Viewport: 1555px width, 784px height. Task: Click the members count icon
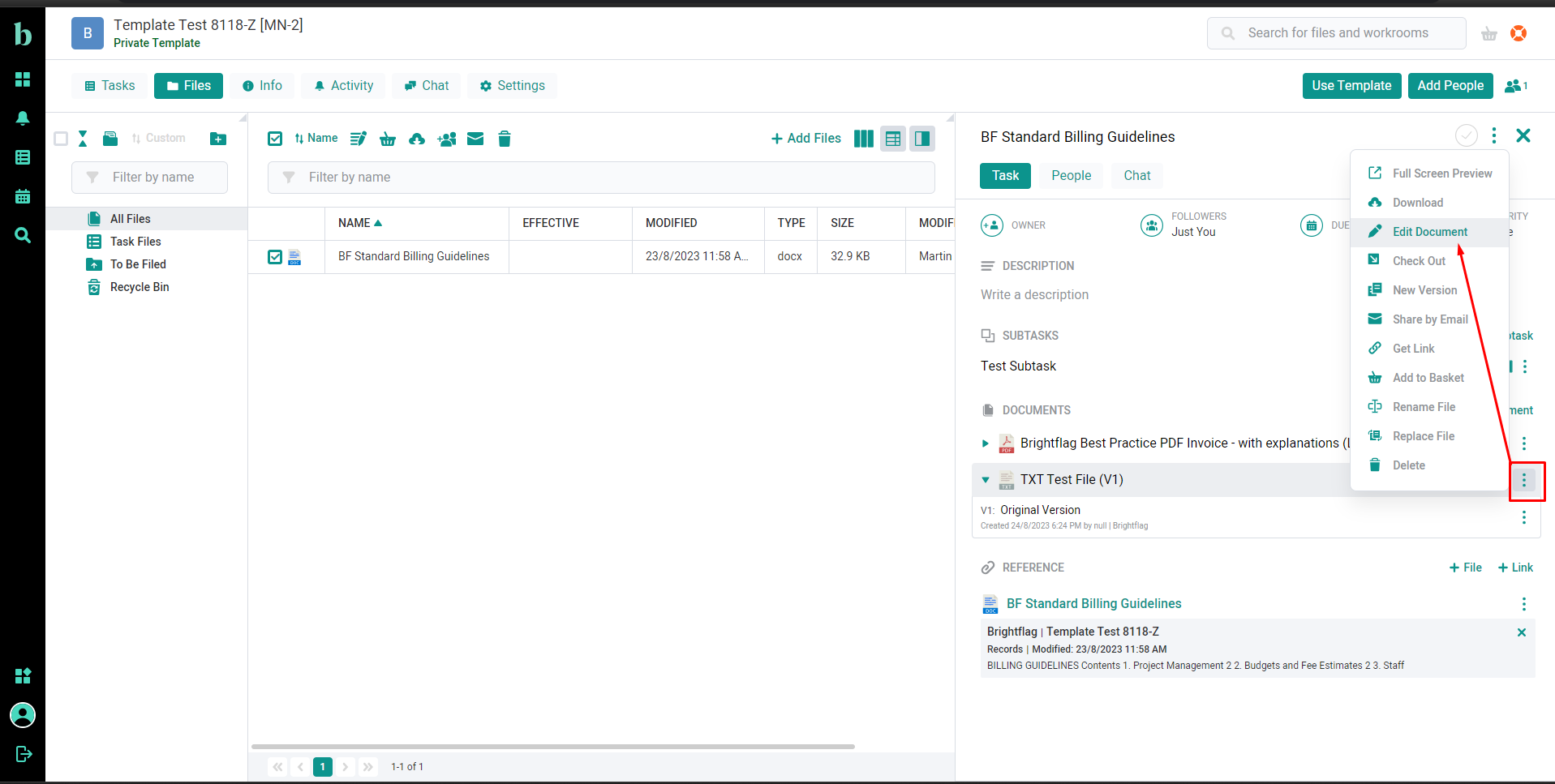(x=1516, y=86)
